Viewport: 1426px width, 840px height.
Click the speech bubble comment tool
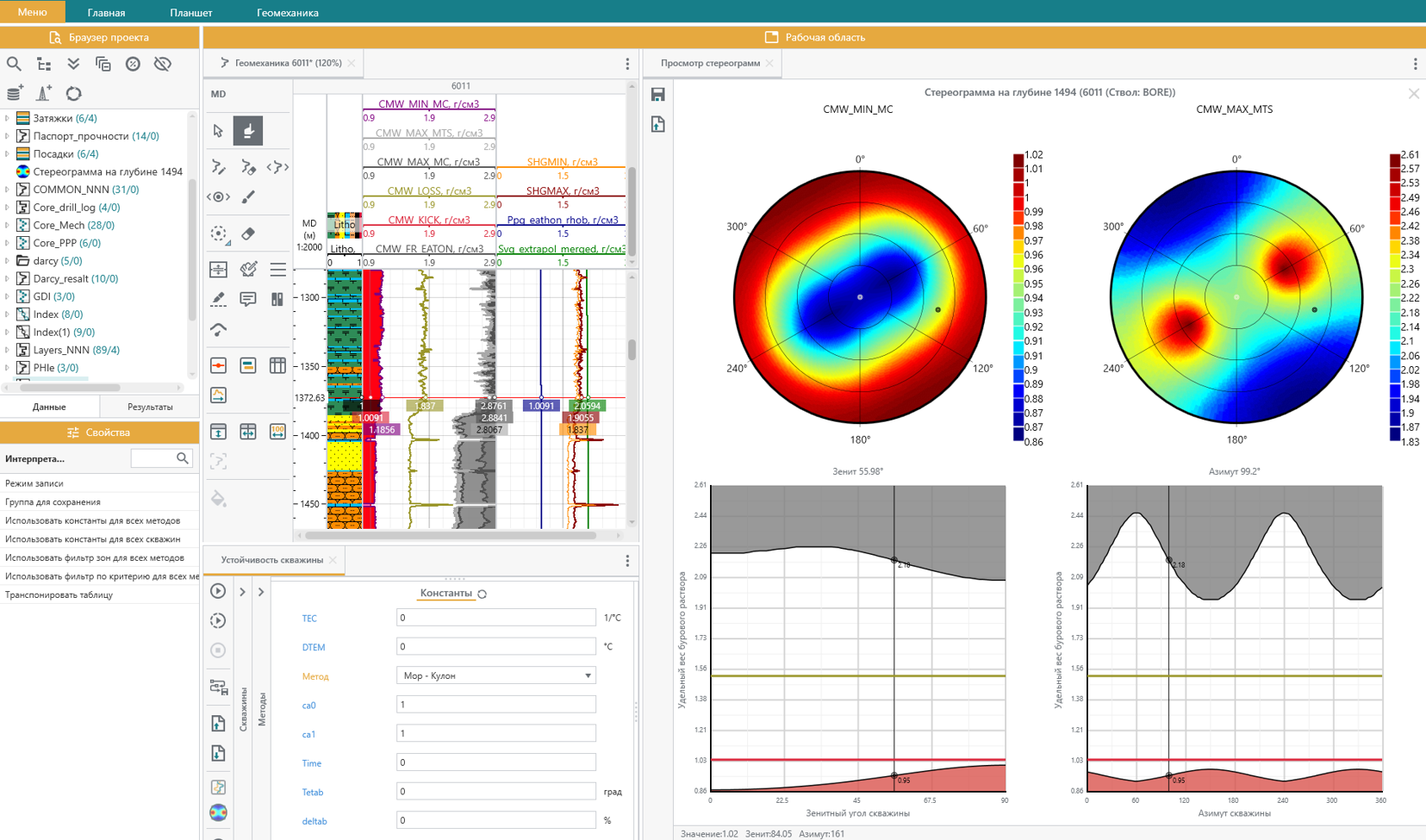(x=248, y=299)
